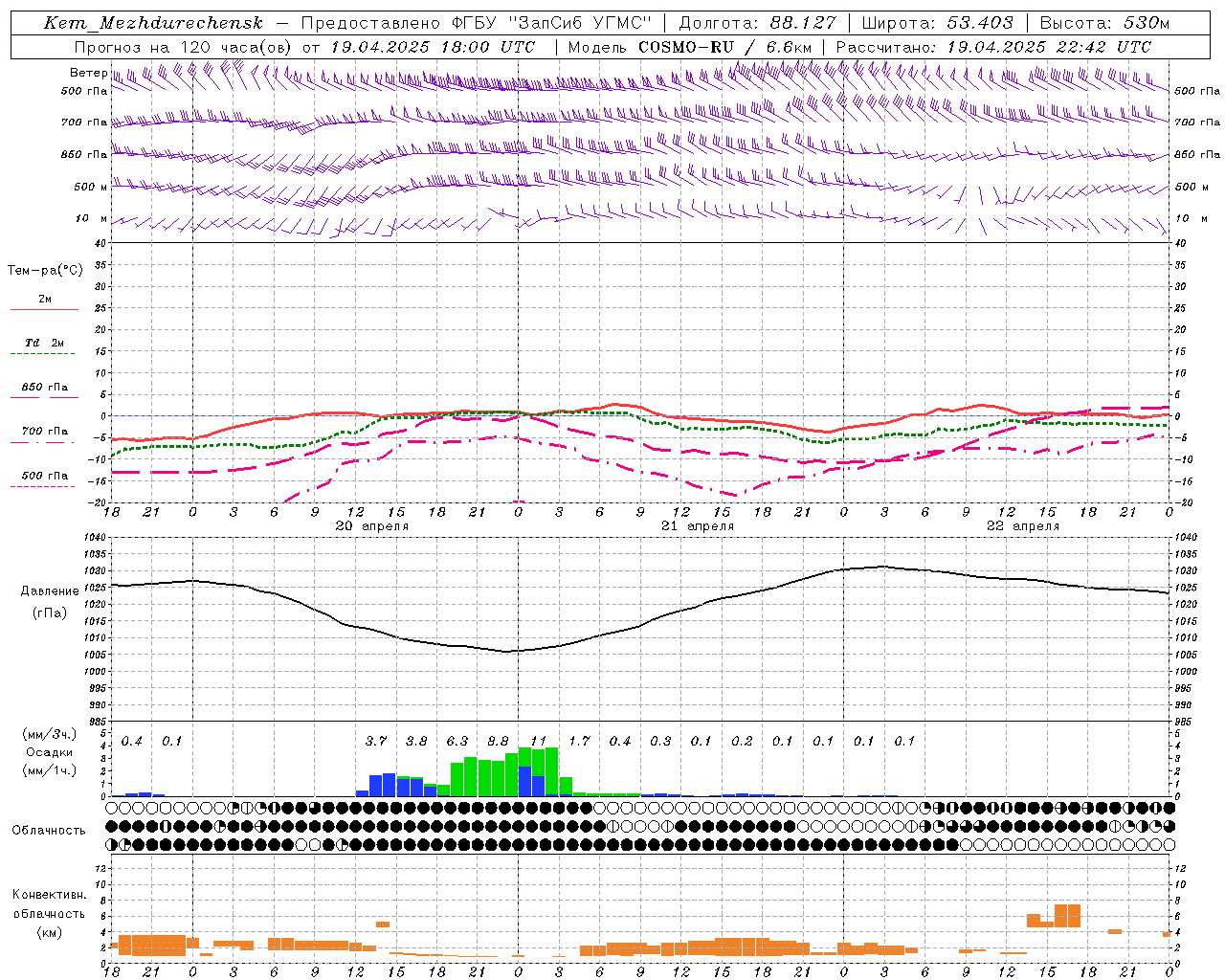Click the 'Широта: 53.403' latitude value
Image resolution: width=1225 pixels, height=980 pixels.
(x=937, y=23)
